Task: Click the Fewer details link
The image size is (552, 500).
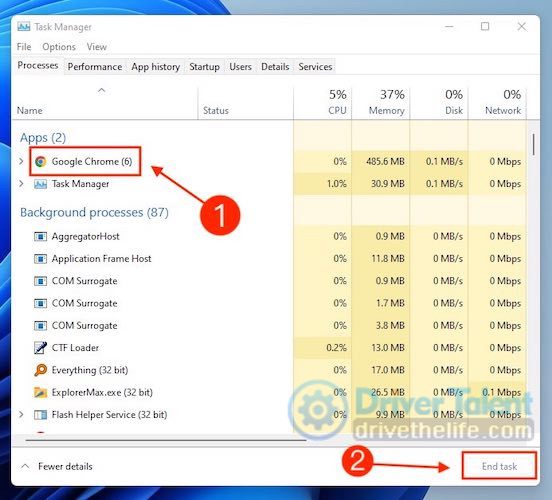Action: 65,467
